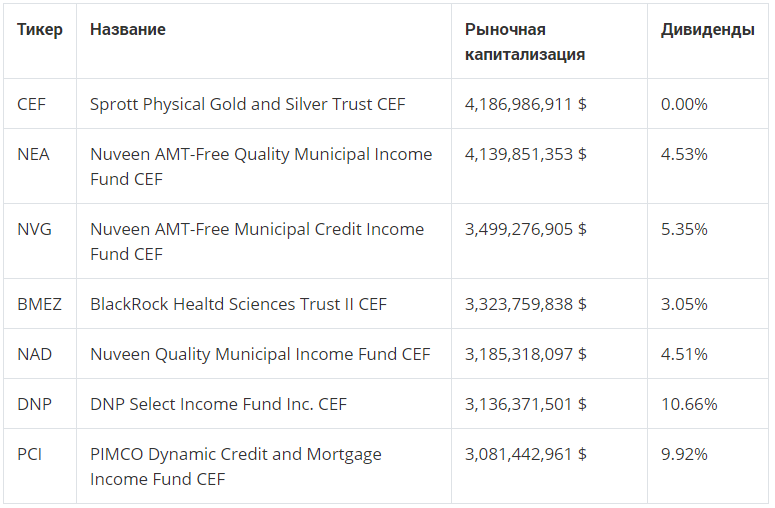This screenshot has width=775, height=508.
Task: Select the DNP ticker cell
Action: point(34,404)
